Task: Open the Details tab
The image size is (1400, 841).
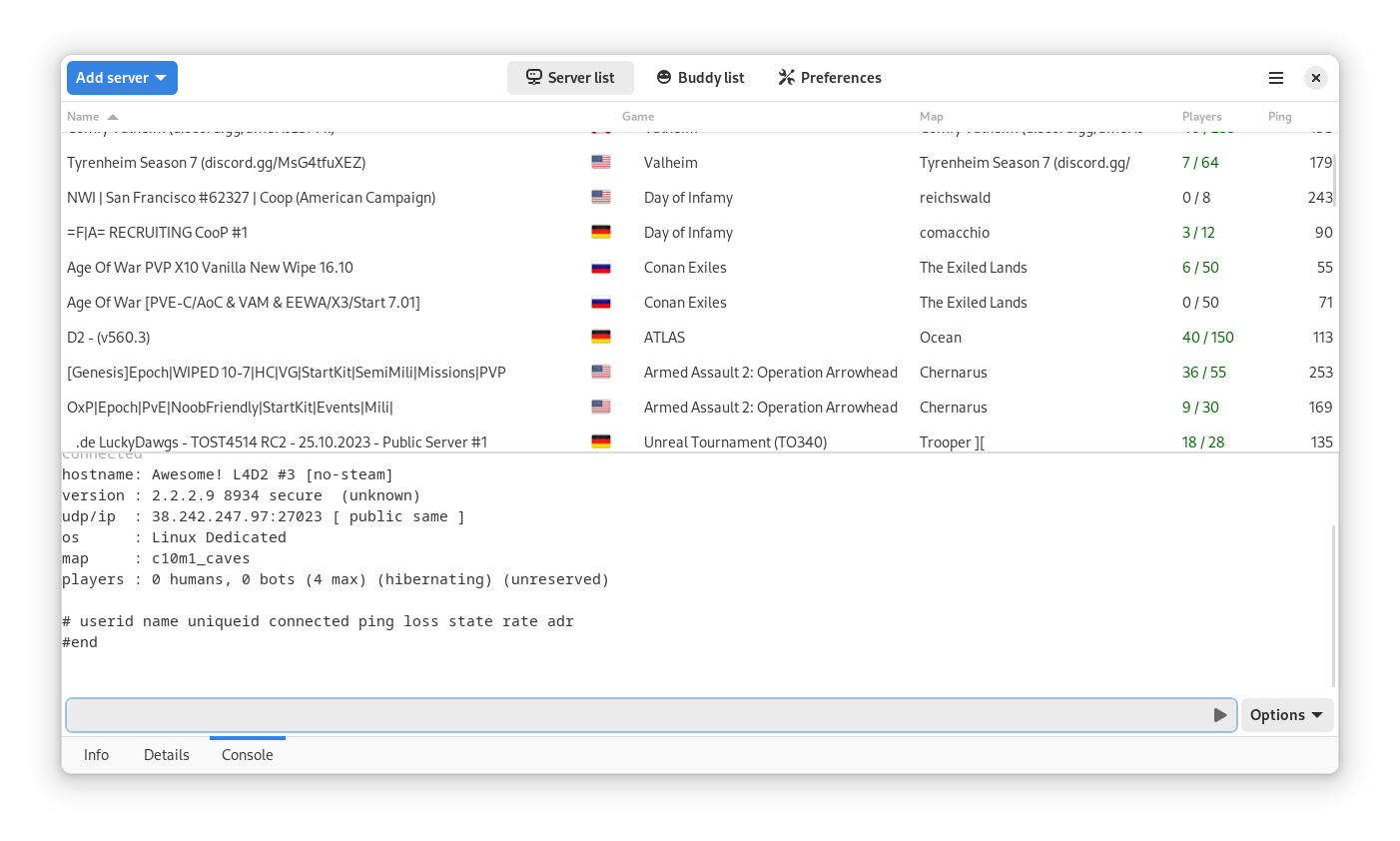Action: (x=167, y=755)
